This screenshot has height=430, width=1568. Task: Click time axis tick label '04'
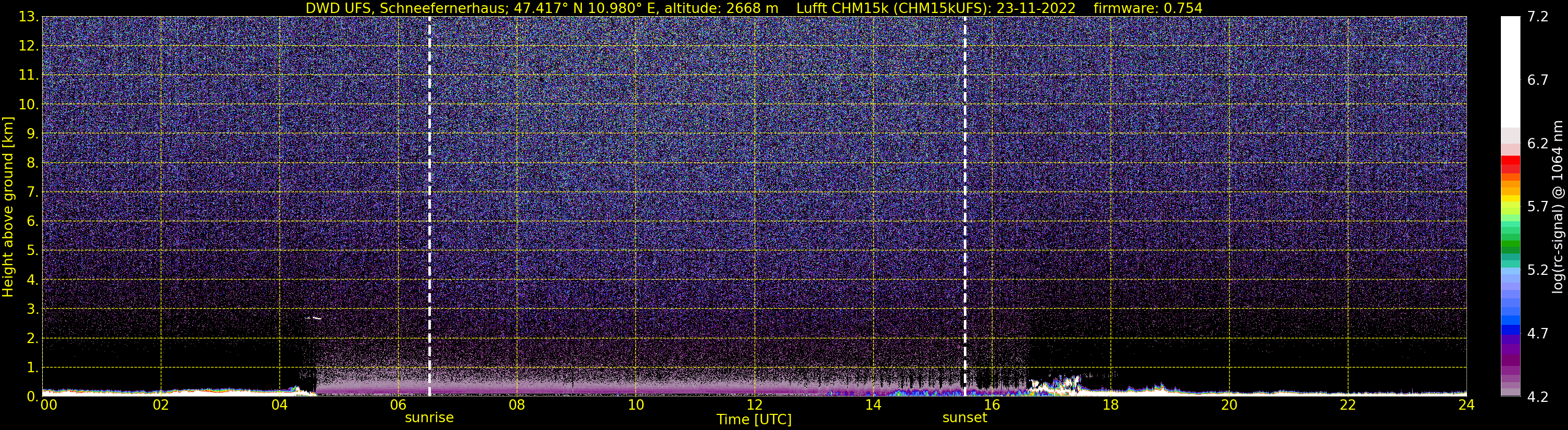(x=279, y=405)
